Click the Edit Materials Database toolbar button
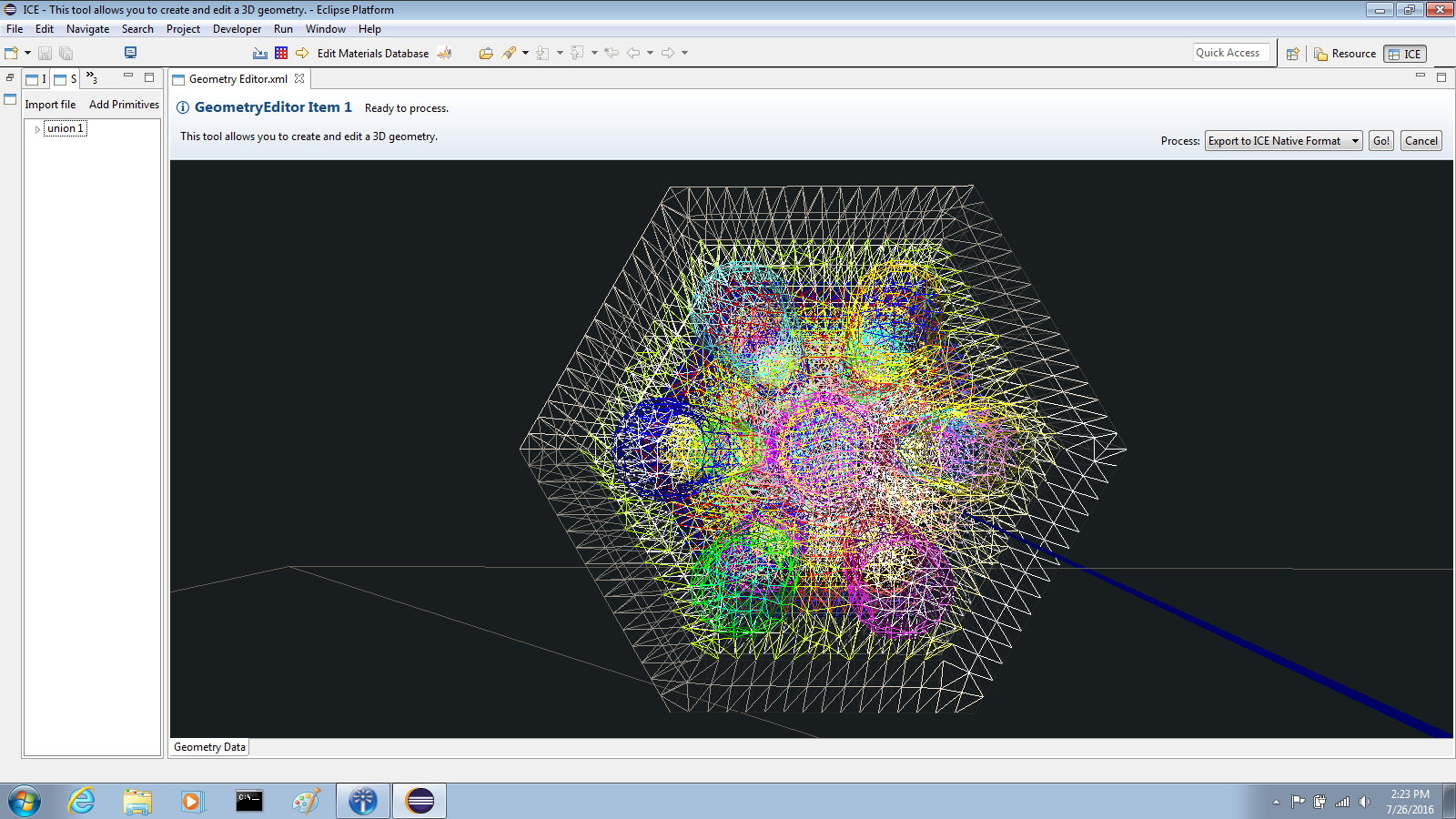Screen dimensions: 1456x819 (372, 54)
